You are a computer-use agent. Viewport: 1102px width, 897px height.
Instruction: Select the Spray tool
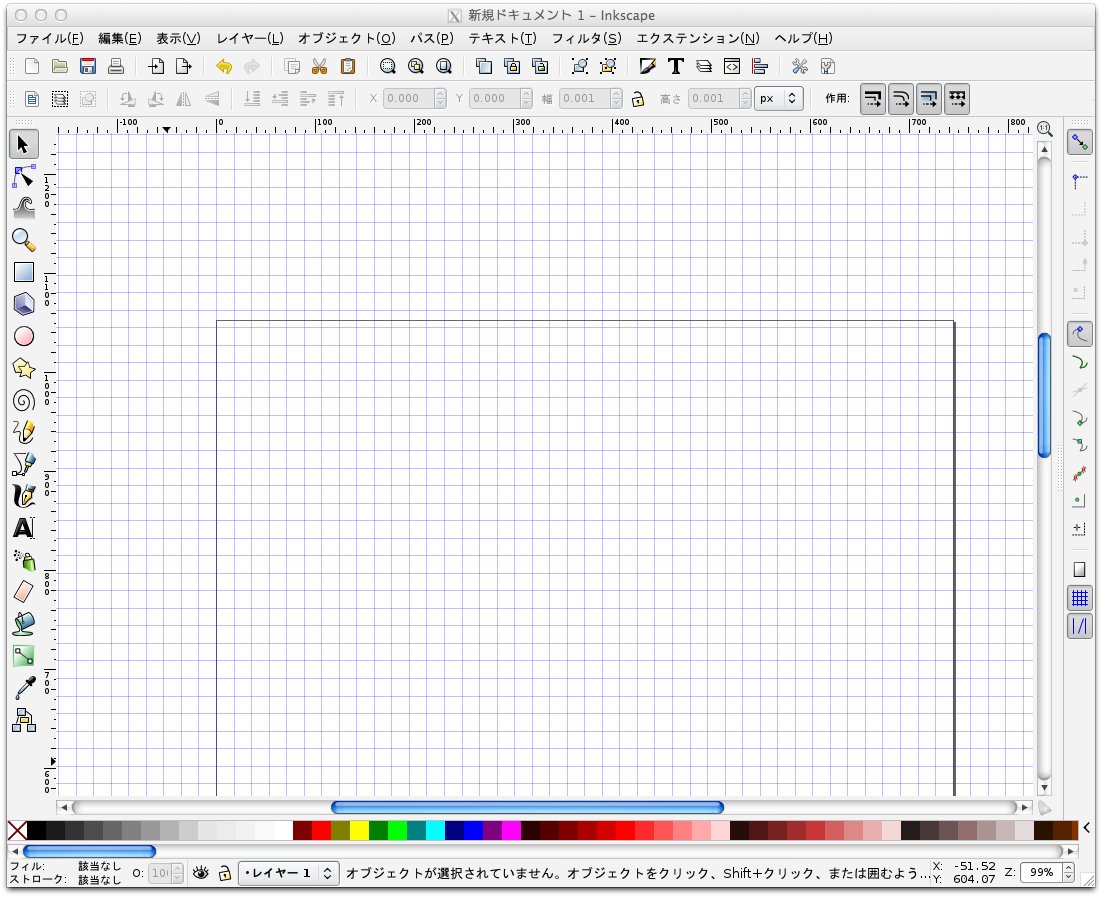pyautogui.click(x=24, y=560)
